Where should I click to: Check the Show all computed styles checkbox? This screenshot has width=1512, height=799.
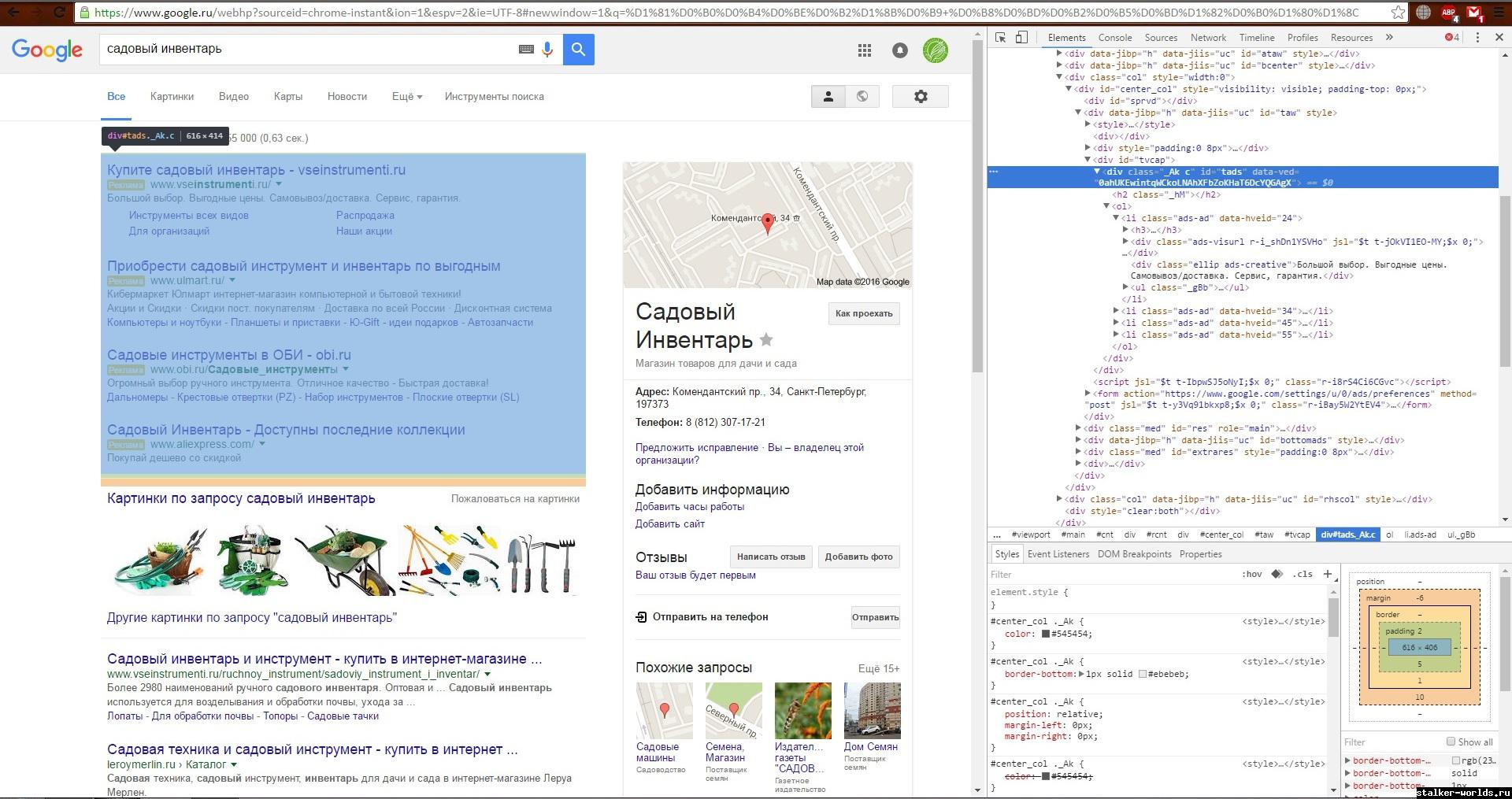coord(1451,742)
